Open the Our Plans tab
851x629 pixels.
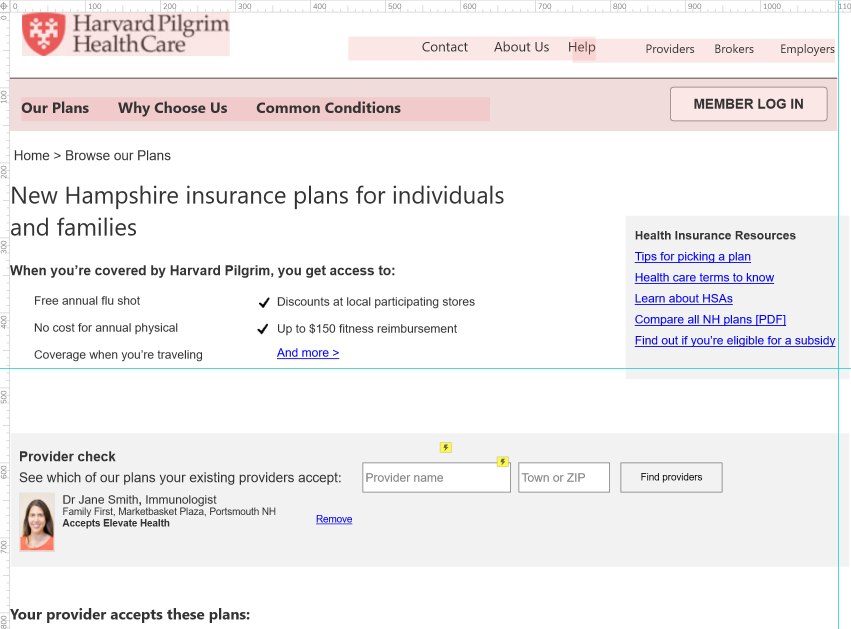point(55,108)
